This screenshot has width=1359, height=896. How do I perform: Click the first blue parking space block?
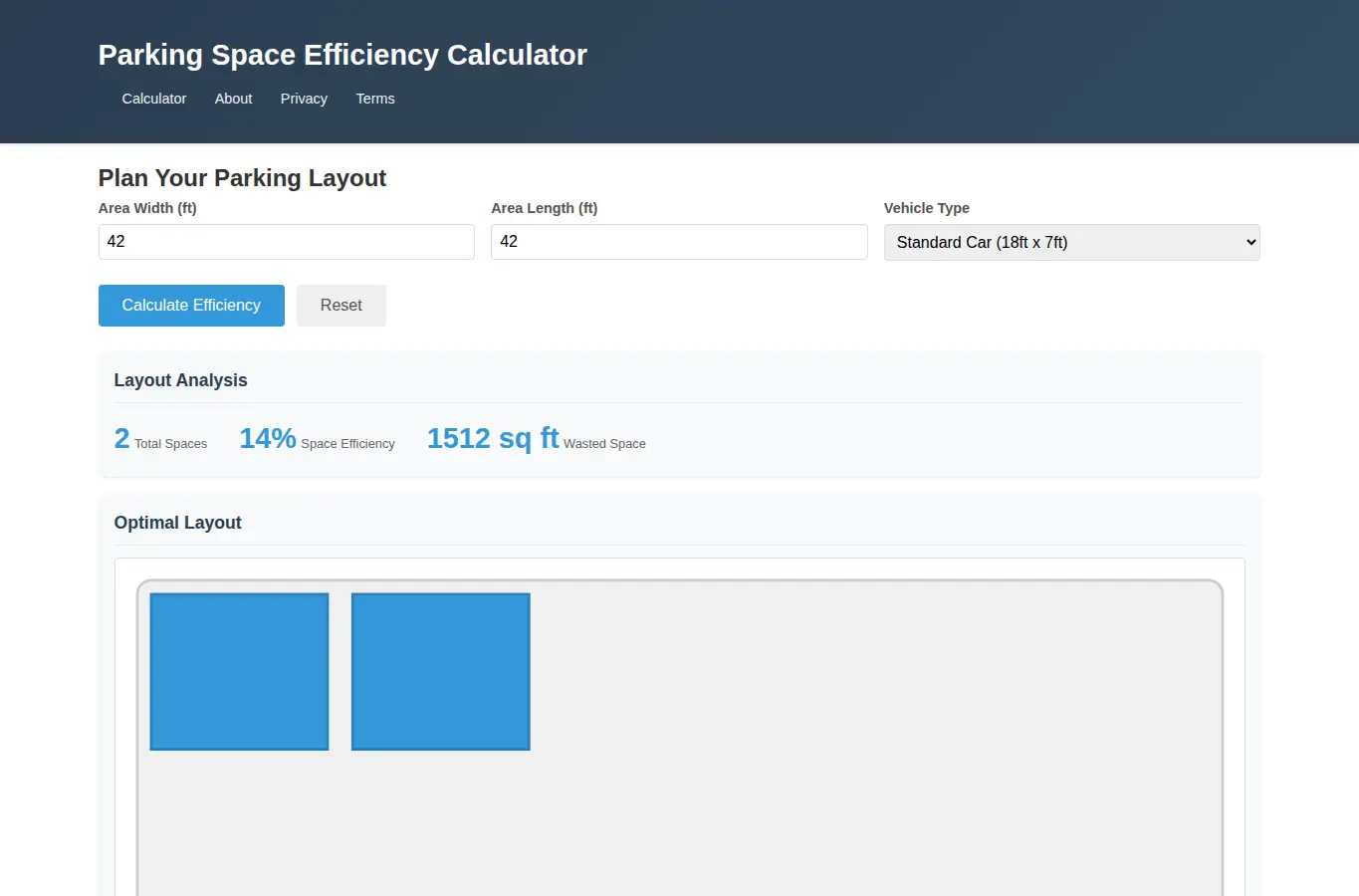coord(239,672)
